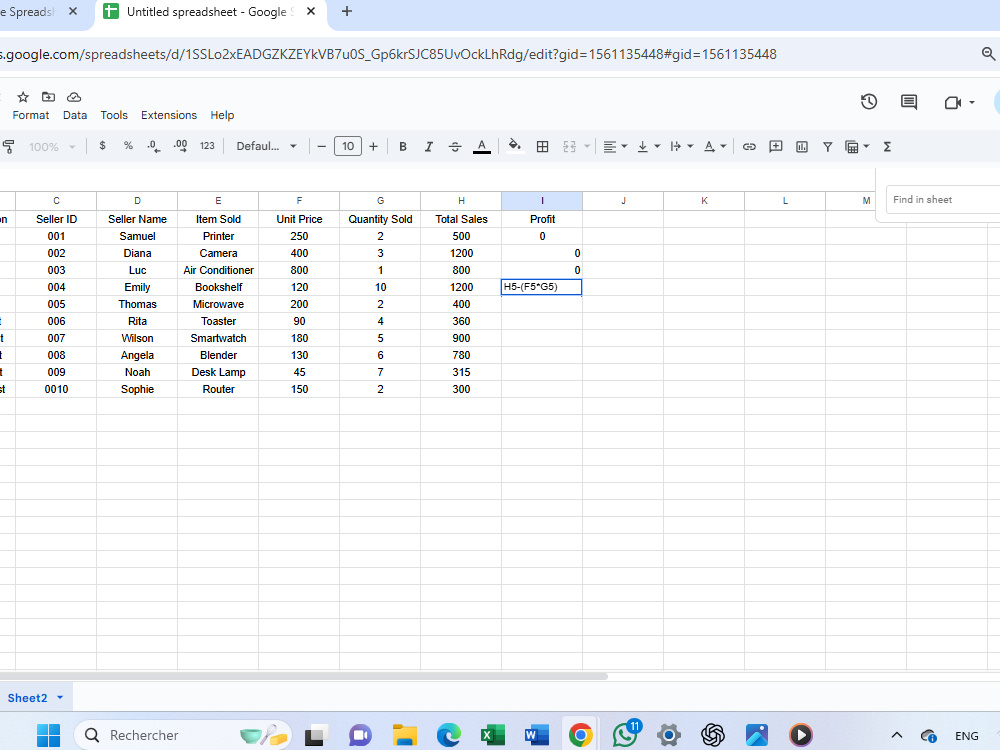1000x750 pixels.
Task: Open the Format menu
Action: click(x=31, y=115)
